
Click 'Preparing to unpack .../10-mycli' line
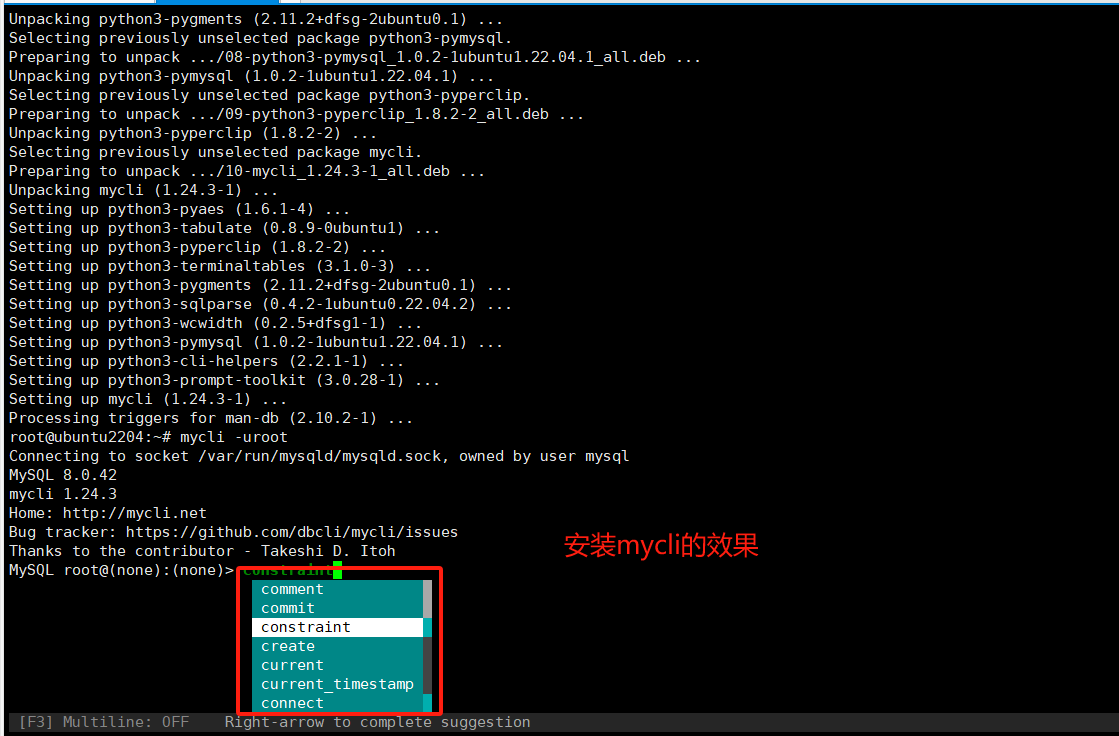tap(247, 171)
